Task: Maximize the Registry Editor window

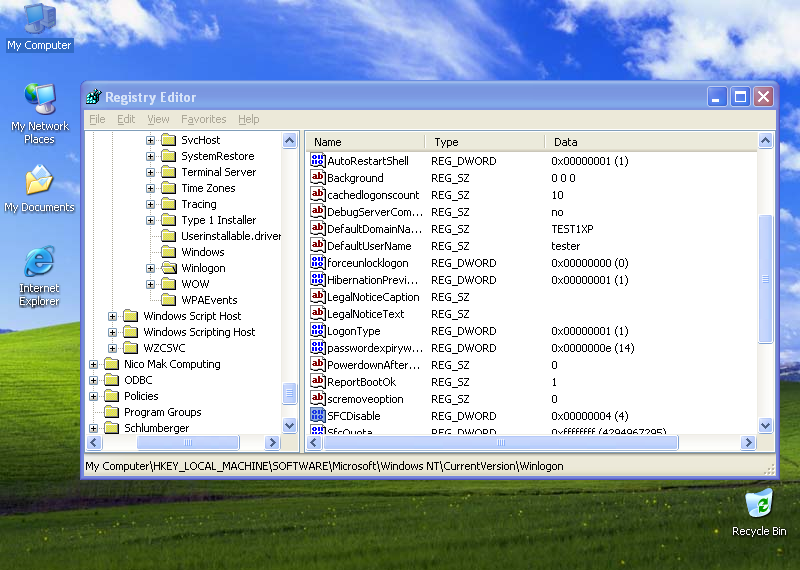Action: [x=740, y=96]
